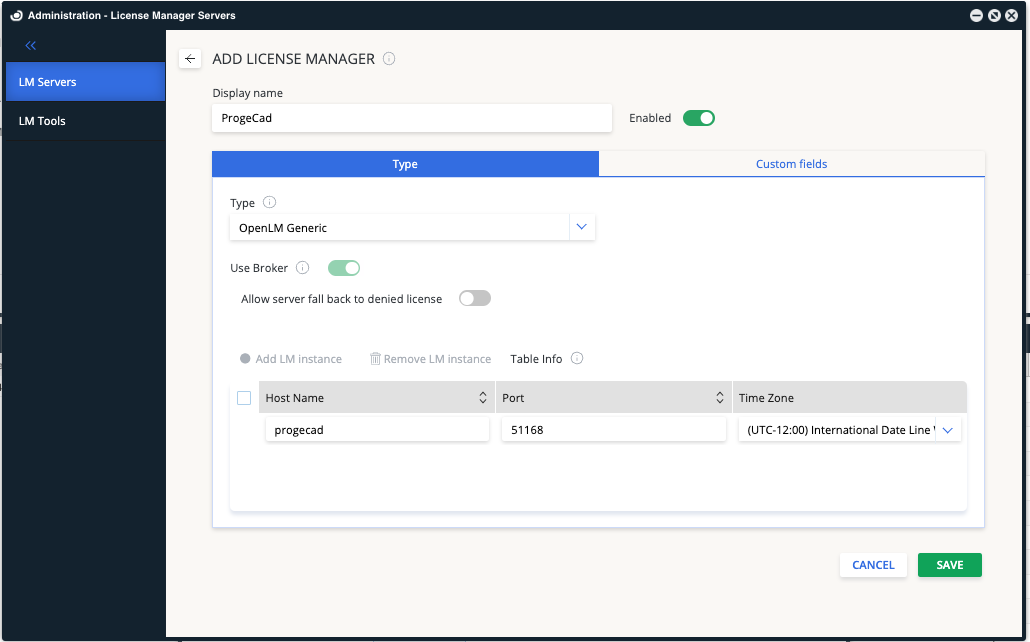Screen dimensions: 1030x642
Task: Click the info icon beside Use Broker
Action: pos(303,267)
